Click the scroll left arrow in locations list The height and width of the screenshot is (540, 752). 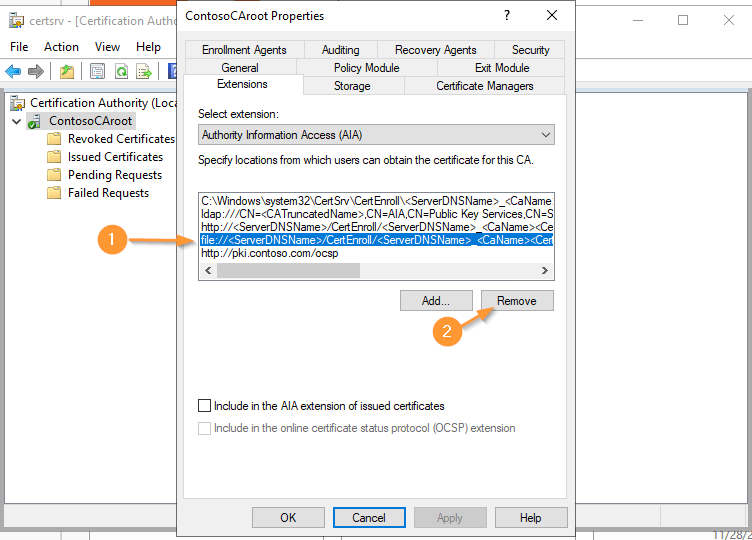[x=208, y=270]
